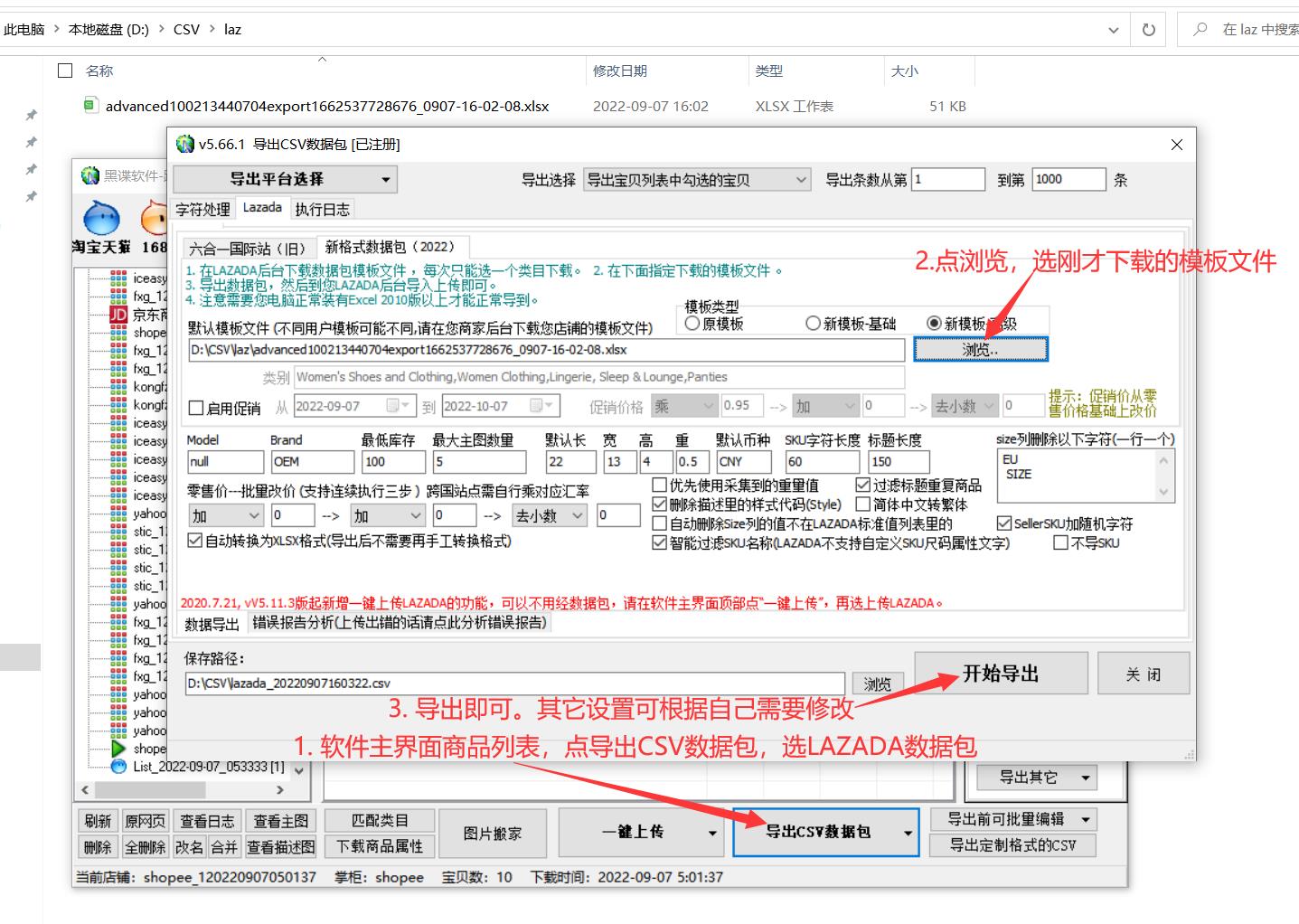Switch to the 字符处理 tab
Viewport: 1299px width, 924px height.
click(203, 209)
